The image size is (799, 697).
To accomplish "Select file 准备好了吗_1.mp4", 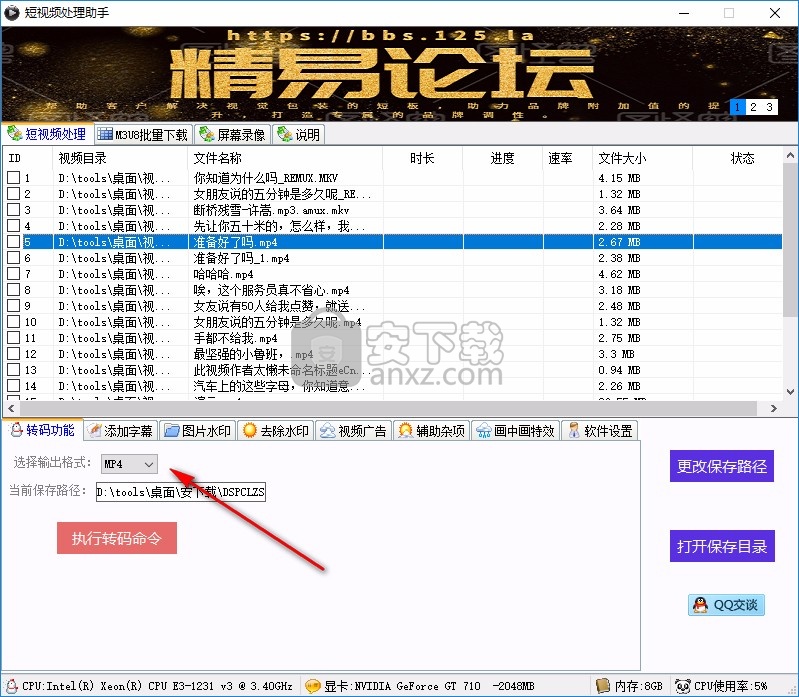I will point(242,258).
